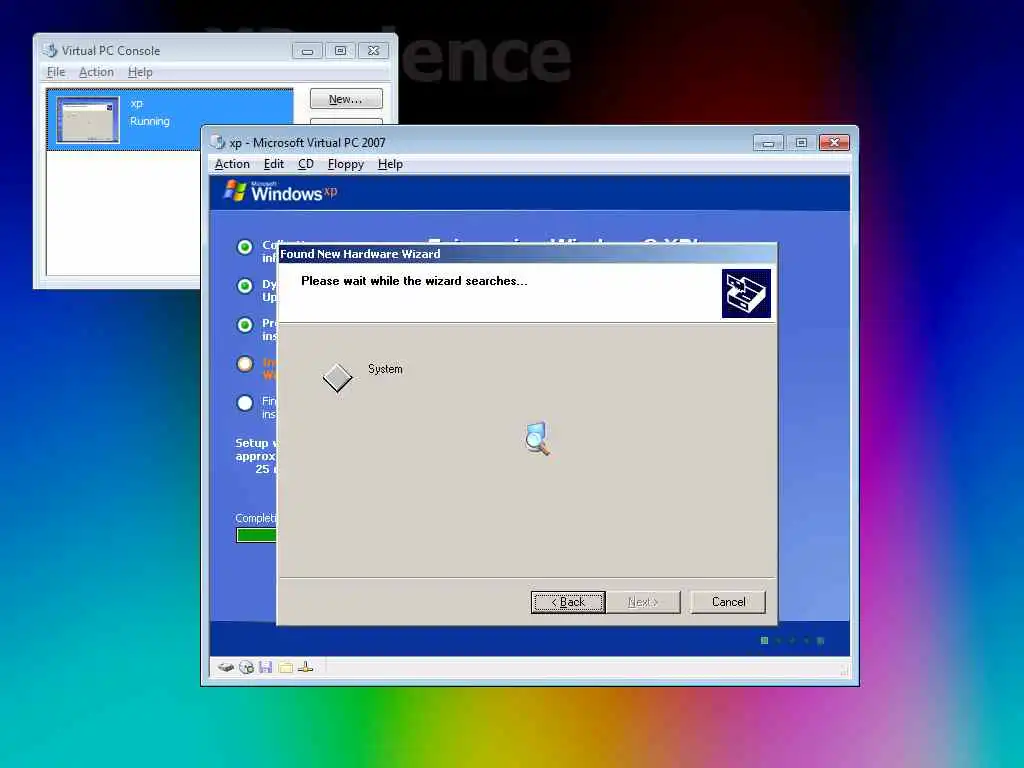Click the green setup progress bar
The height and width of the screenshot is (768, 1024).
point(257,535)
